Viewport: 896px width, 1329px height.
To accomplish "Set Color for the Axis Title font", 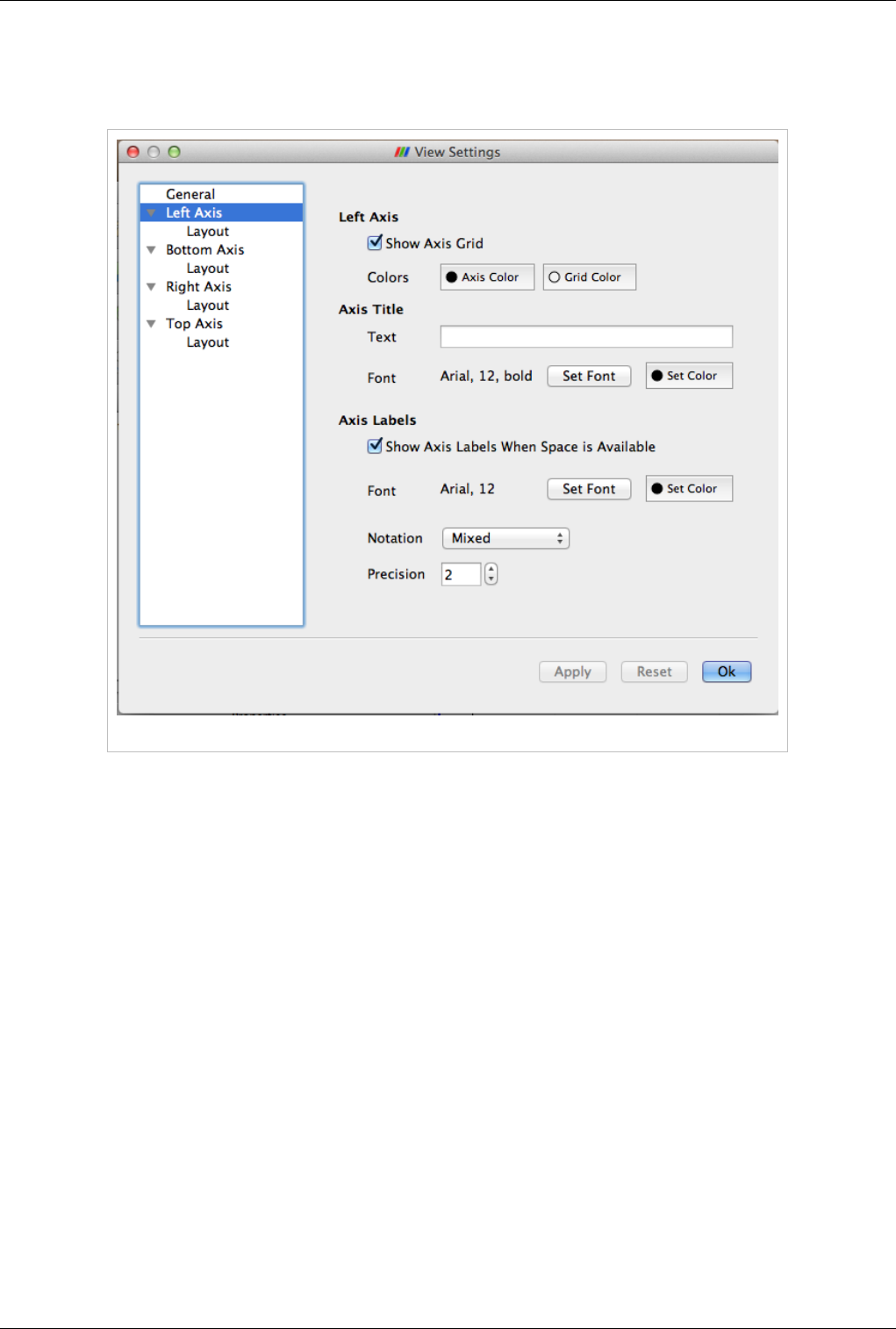I will [689, 376].
